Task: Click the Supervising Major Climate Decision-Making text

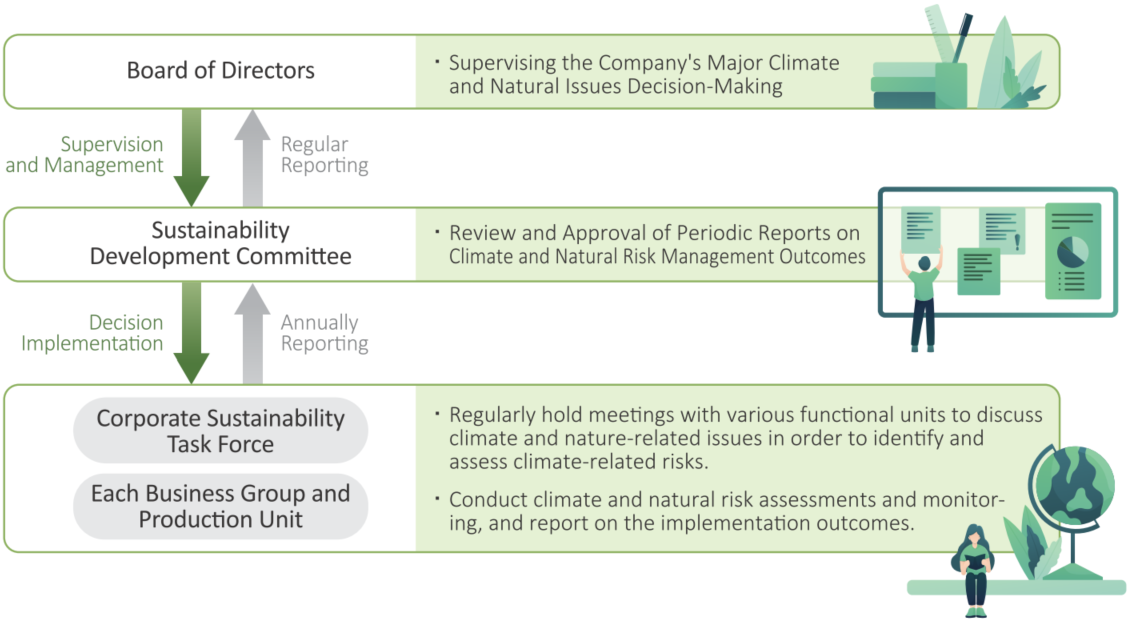Action: 644,74
